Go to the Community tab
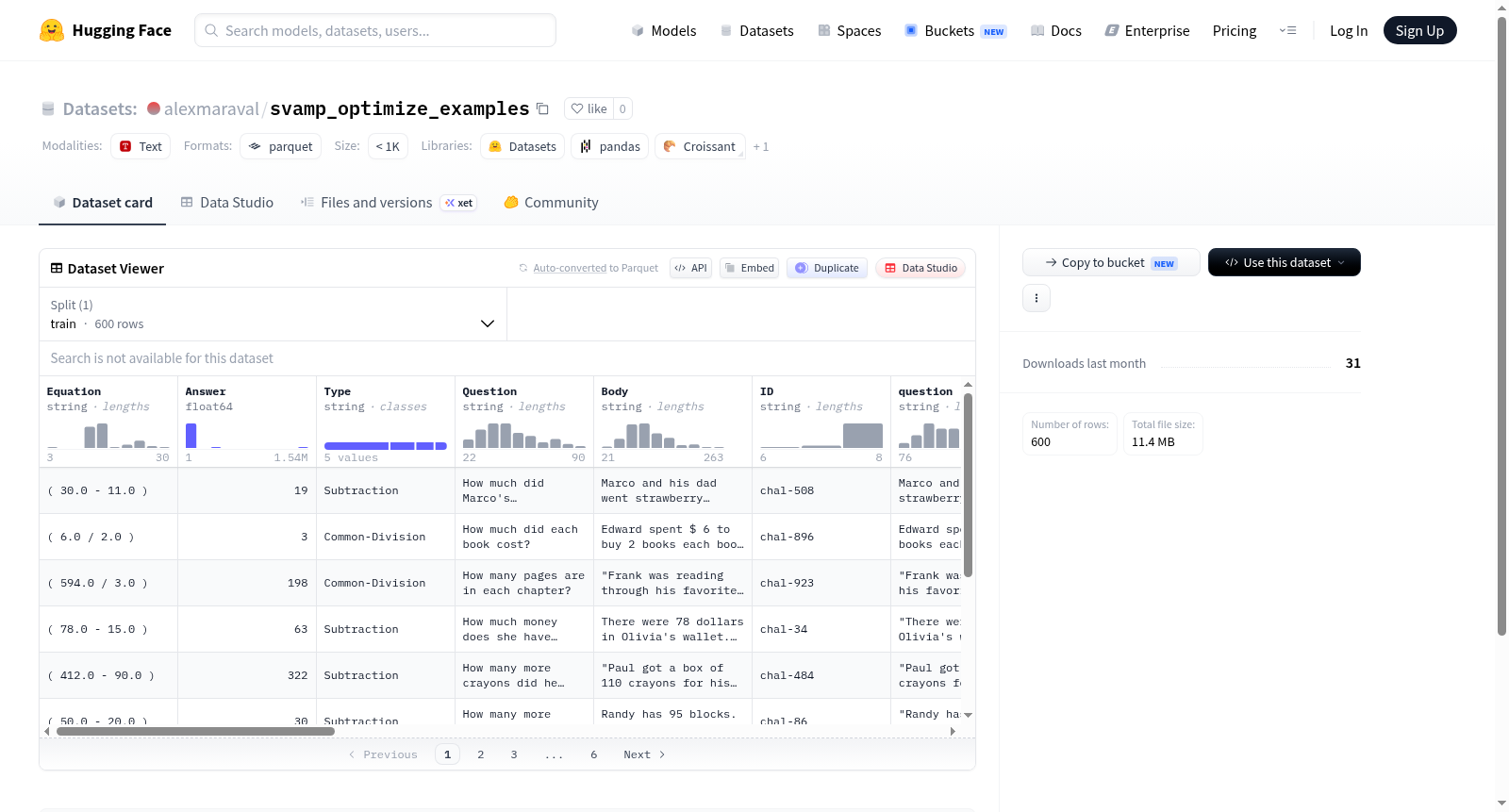The height and width of the screenshot is (812, 1509). point(552,202)
